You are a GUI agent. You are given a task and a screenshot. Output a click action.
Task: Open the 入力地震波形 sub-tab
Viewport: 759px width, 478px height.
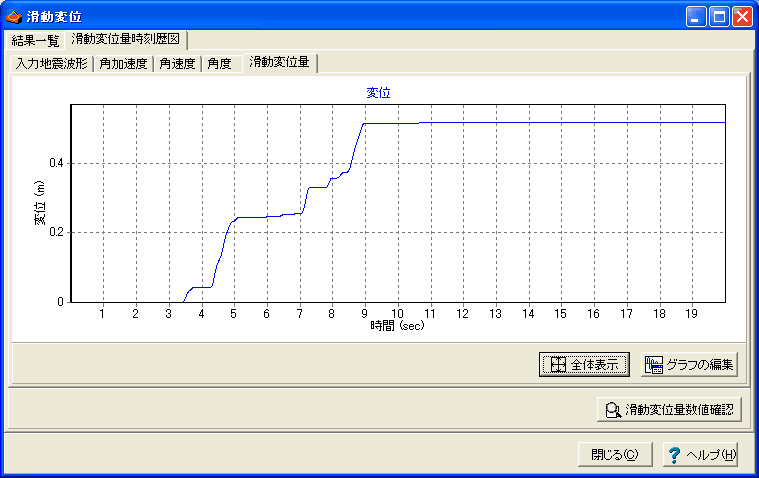[x=51, y=64]
